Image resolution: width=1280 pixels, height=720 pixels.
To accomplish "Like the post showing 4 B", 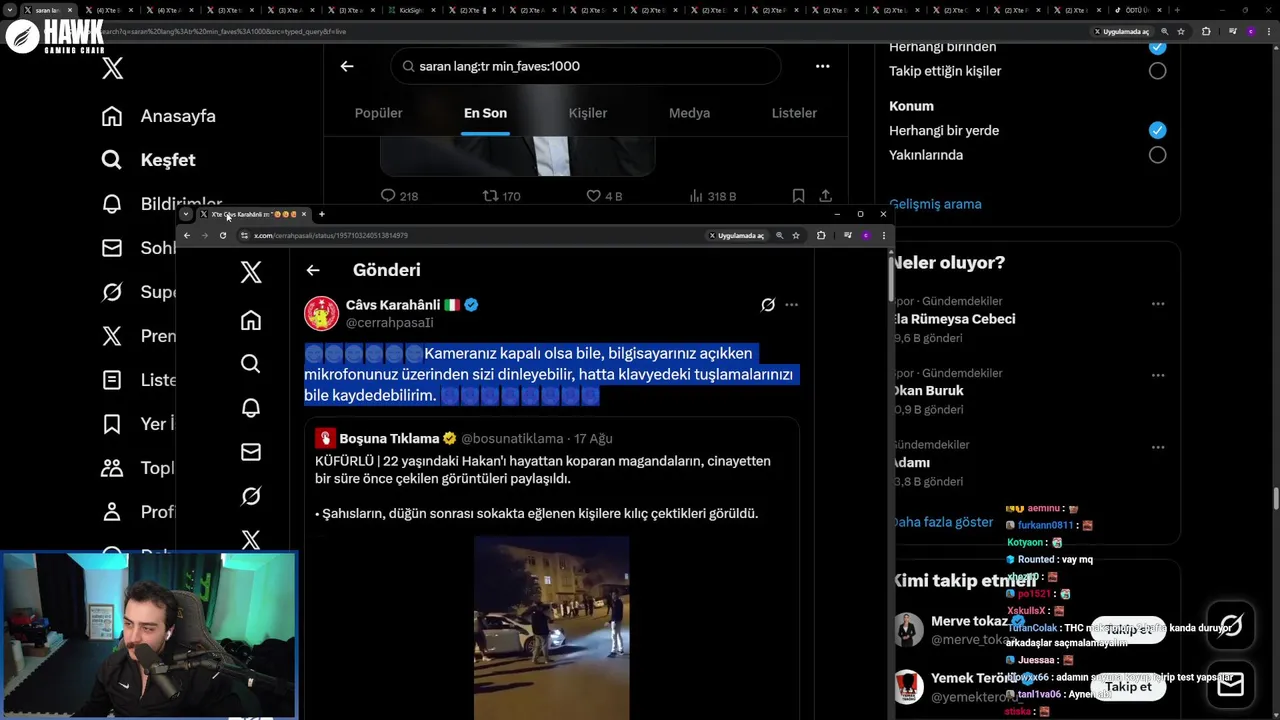I will tap(593, 196).
